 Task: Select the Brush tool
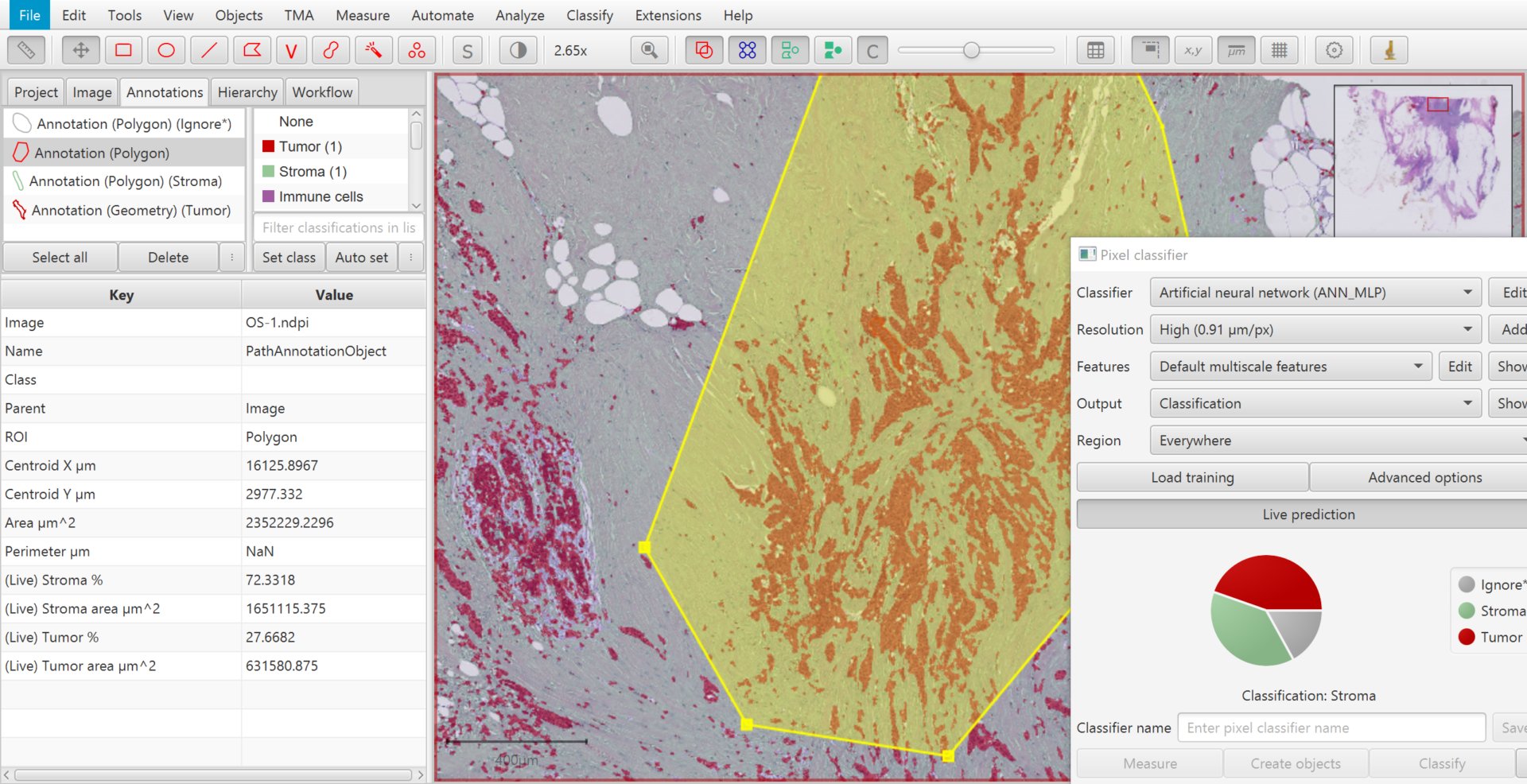click(x=331, y=50)
